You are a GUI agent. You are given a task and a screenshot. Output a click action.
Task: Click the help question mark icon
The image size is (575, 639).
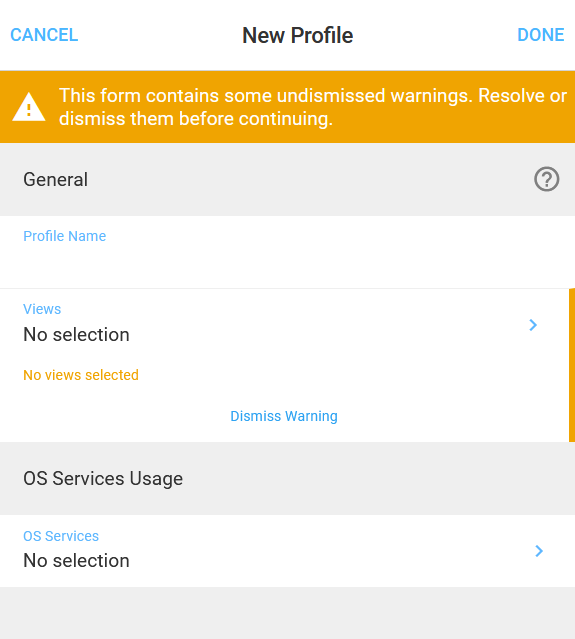click(546, 179)
